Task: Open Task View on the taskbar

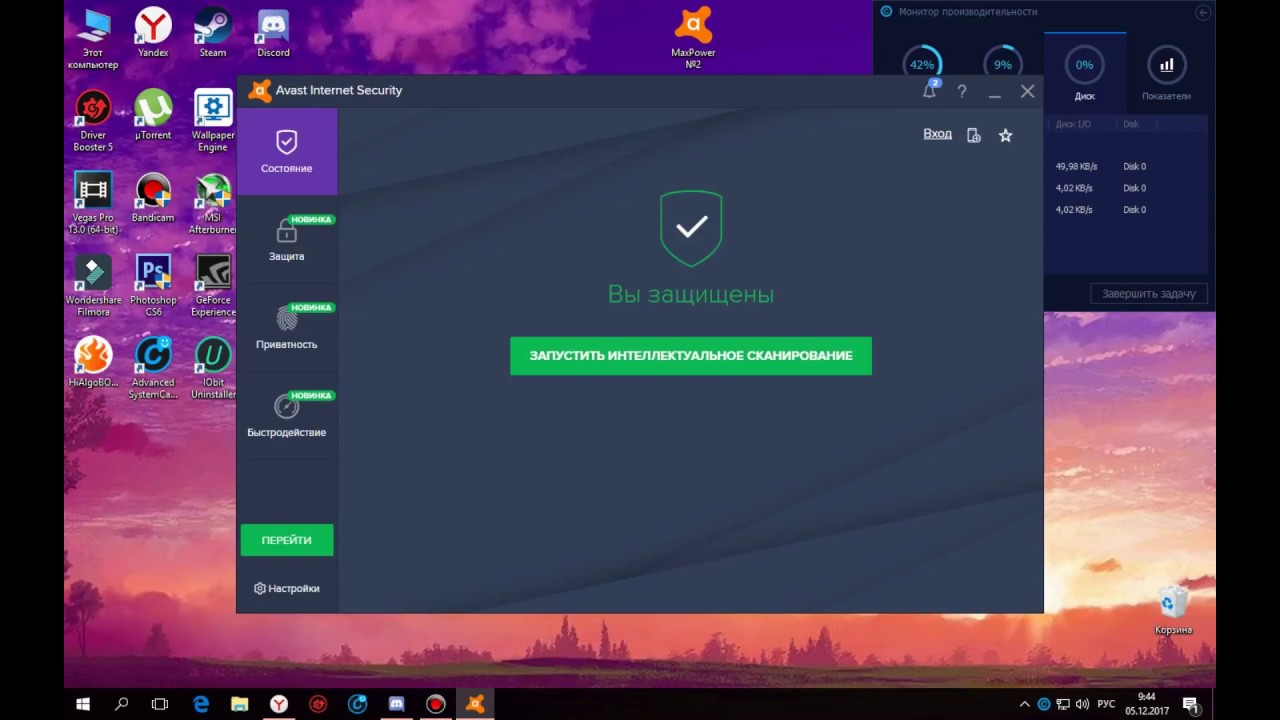Action: point(160,704)
